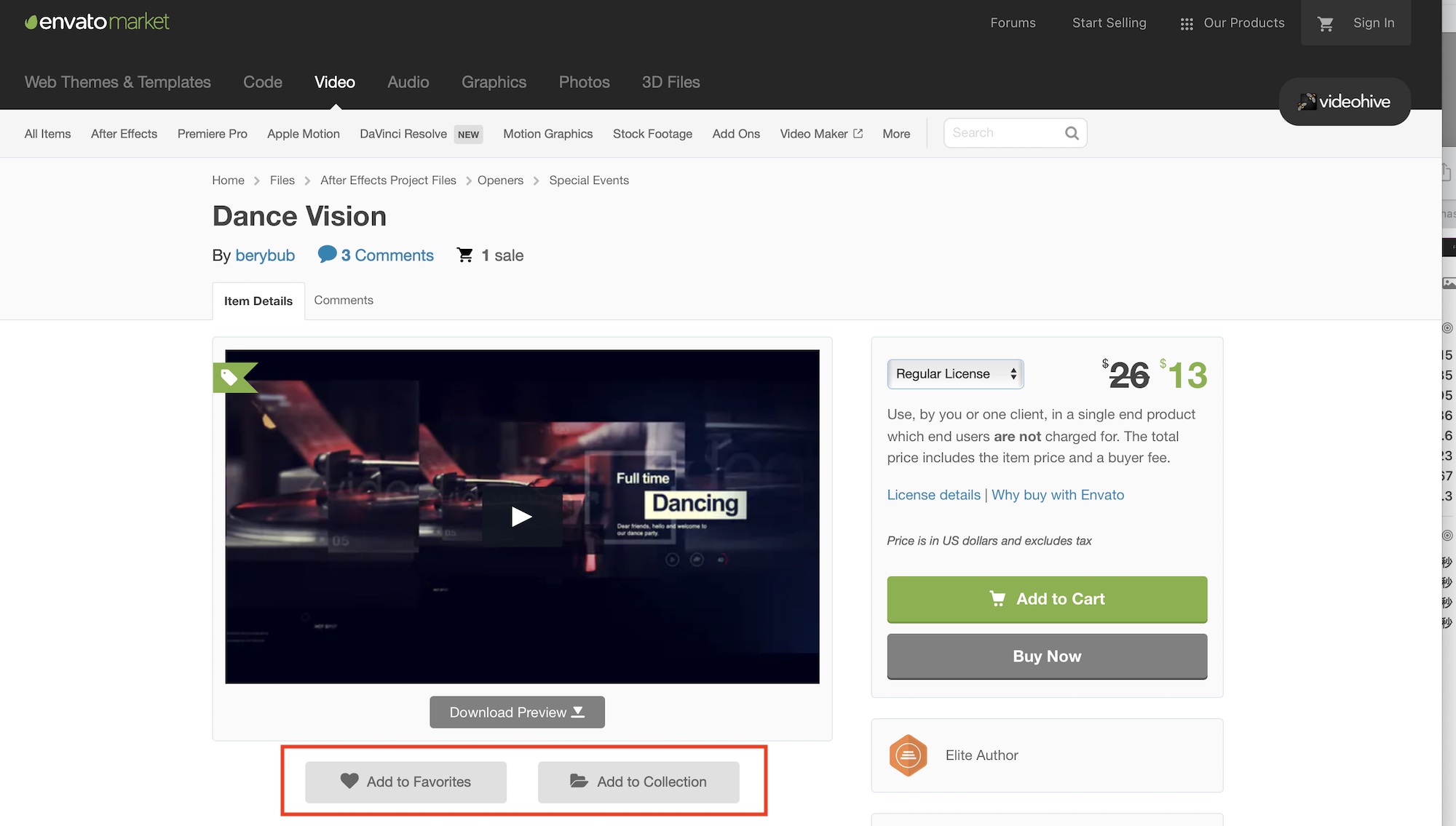Click Add to Cart button
Viewport: 1456px width, 826px height.
click(x=1046, y=599)
